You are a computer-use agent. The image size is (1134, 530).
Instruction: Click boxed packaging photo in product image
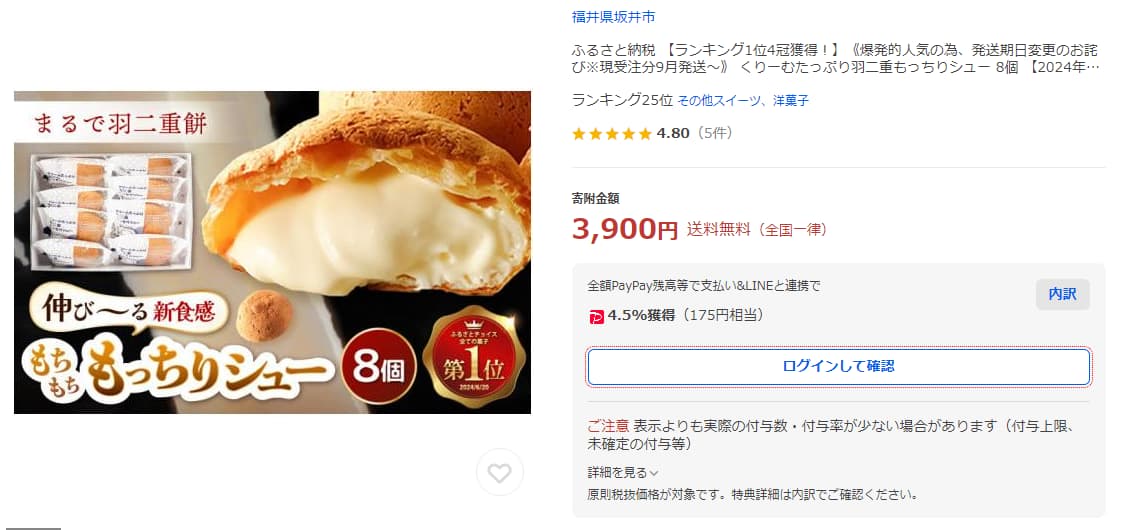pos(111,211)
